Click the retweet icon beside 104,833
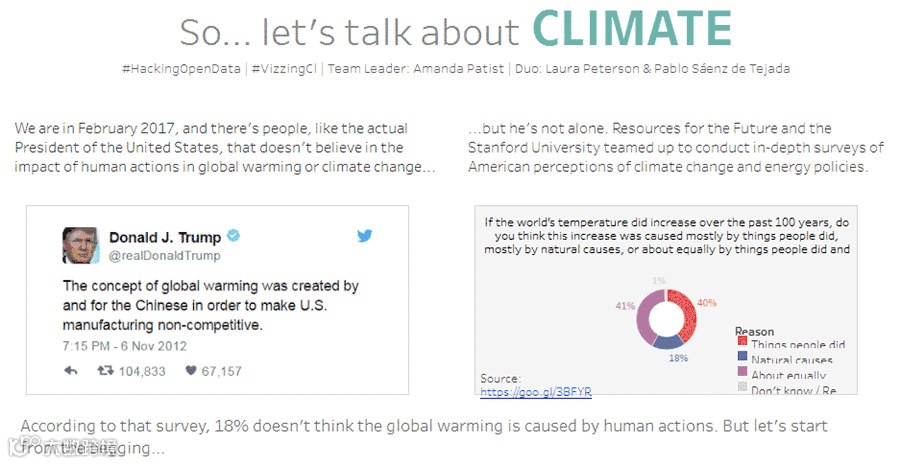 (x=104, y=370)
